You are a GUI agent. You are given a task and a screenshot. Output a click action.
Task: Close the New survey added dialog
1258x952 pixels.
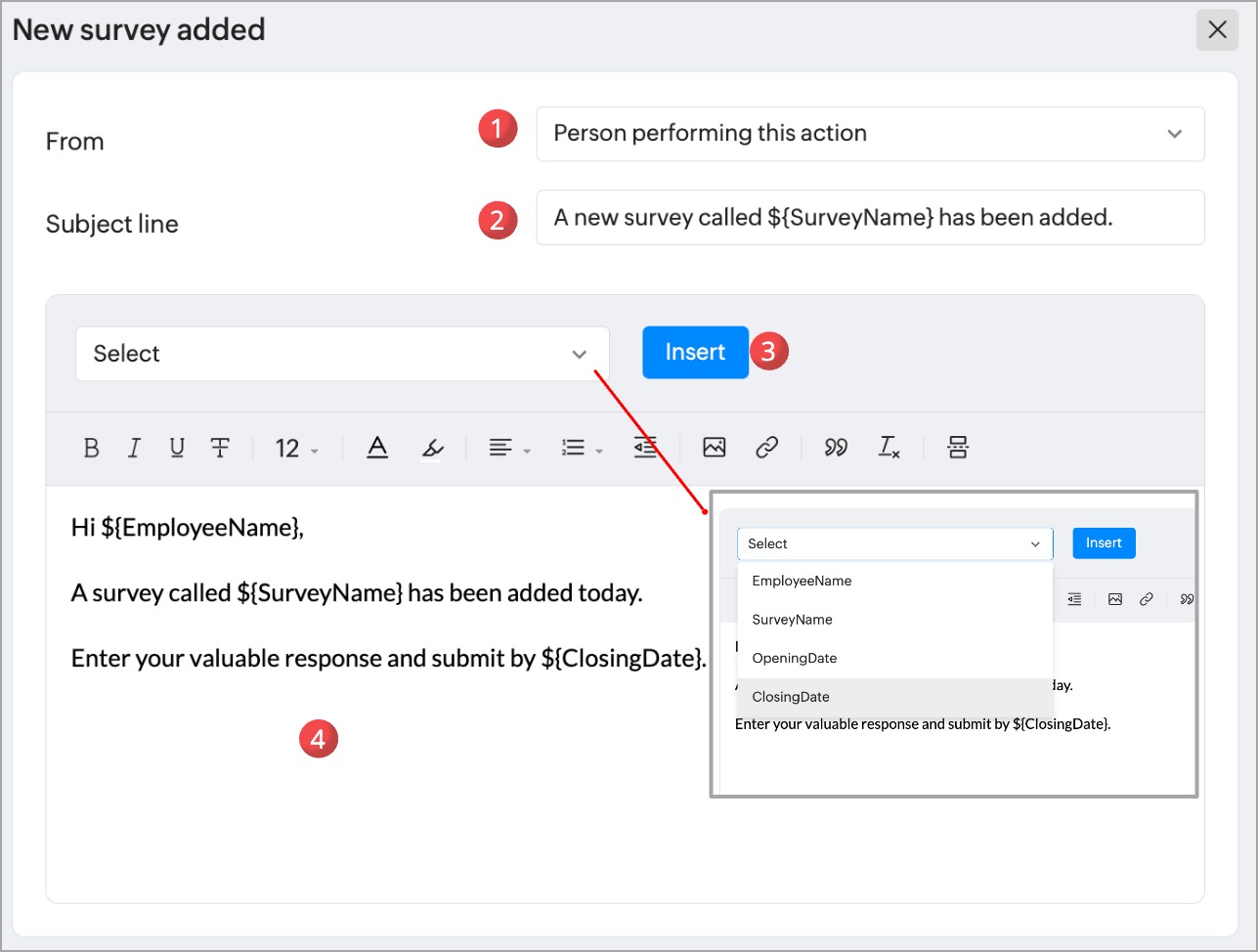click(1217, 29)
